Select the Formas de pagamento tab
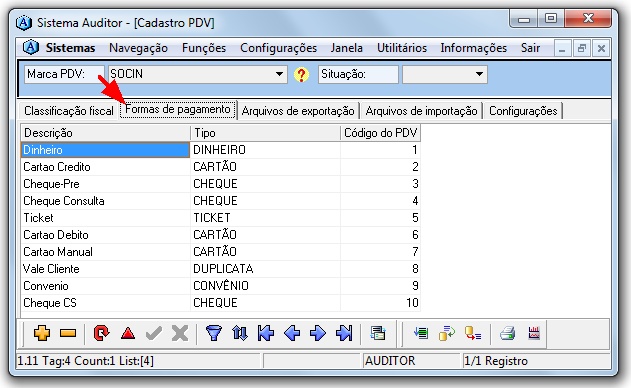The image size is (631, 388). click(177, 109)
